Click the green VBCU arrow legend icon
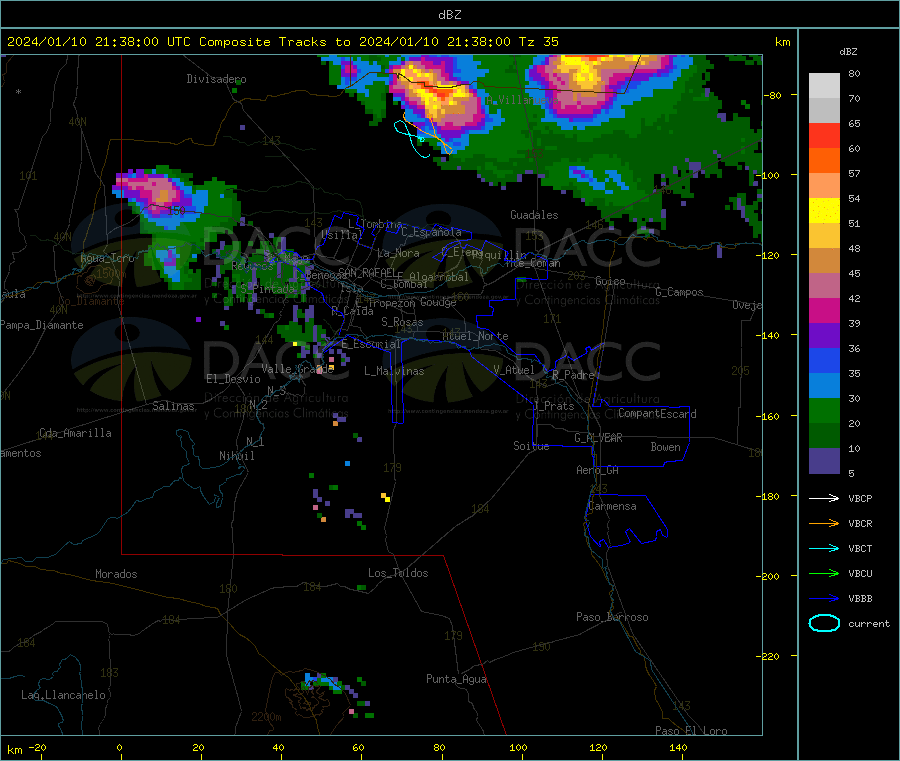The image size is (900, 761). 824,573
